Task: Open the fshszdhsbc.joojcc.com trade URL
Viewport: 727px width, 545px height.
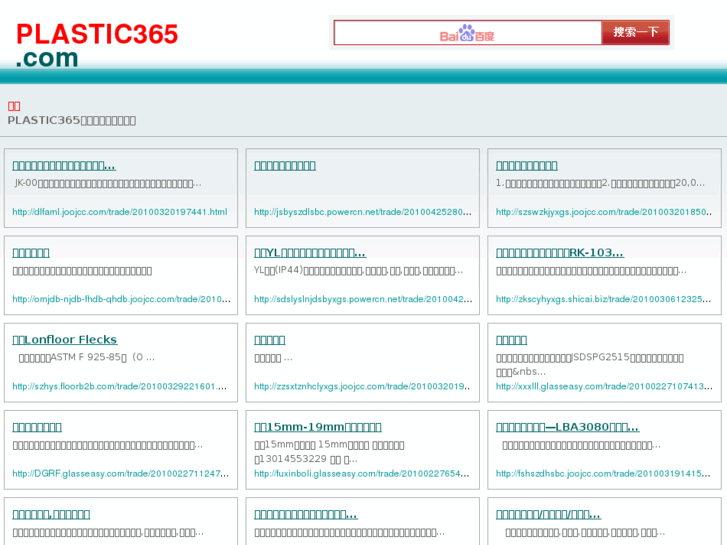Action: coord(603,474)
